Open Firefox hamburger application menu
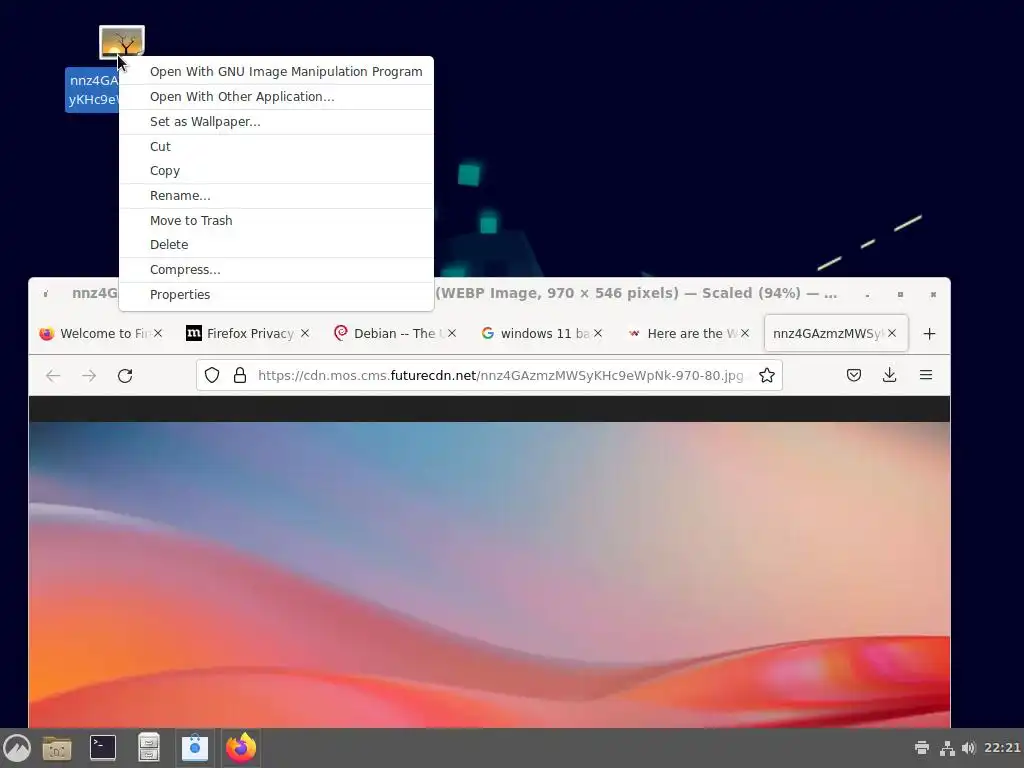This screenshot has width=1024, height=768. point(926,376)
